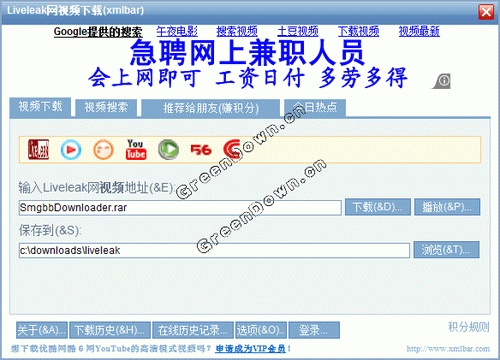This screenshot has height=360, width=500.
Task: Open 下载历史(&H) download history
Action: click(110, 330)
